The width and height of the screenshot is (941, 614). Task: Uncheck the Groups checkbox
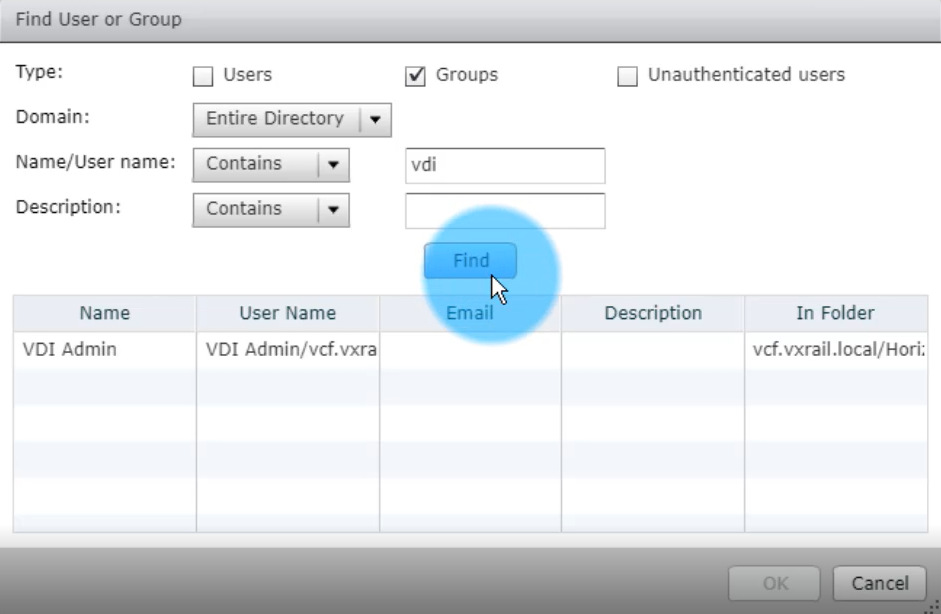(416, 76)
